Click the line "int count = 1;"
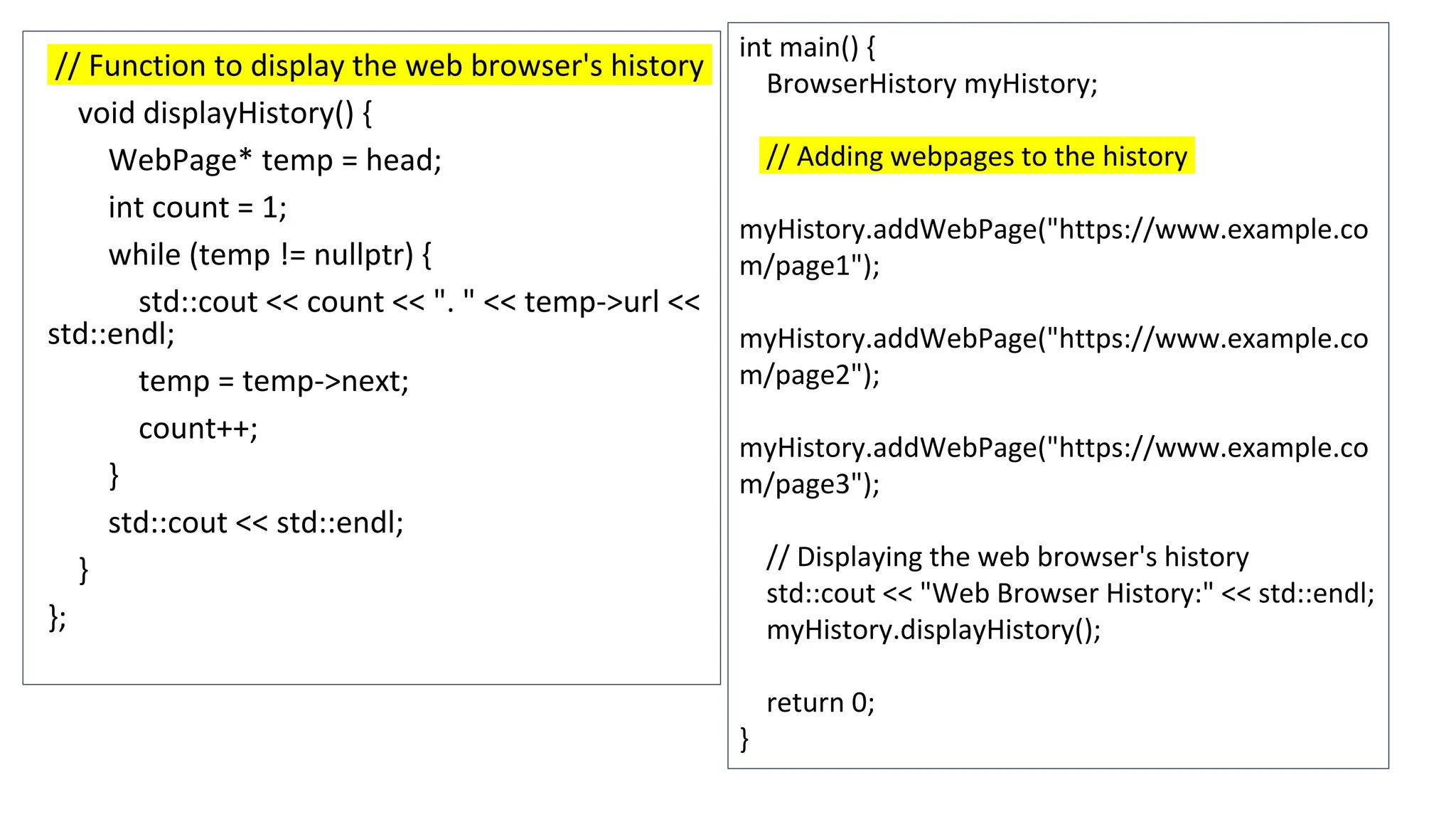The height and width of the screenshot is (819, 1456). (x=198, y=208)
